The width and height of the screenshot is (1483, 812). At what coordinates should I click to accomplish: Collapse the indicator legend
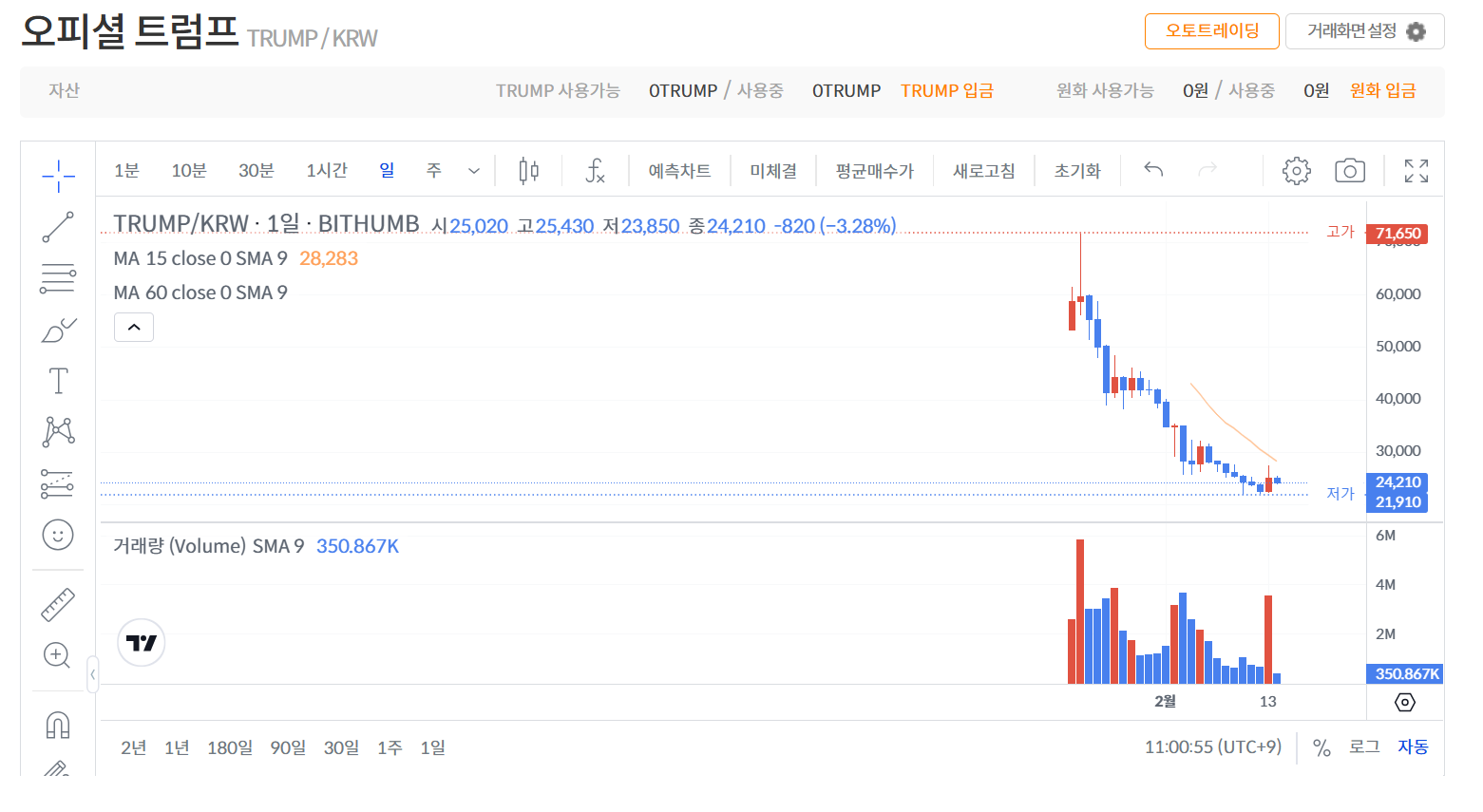point(134,328)
